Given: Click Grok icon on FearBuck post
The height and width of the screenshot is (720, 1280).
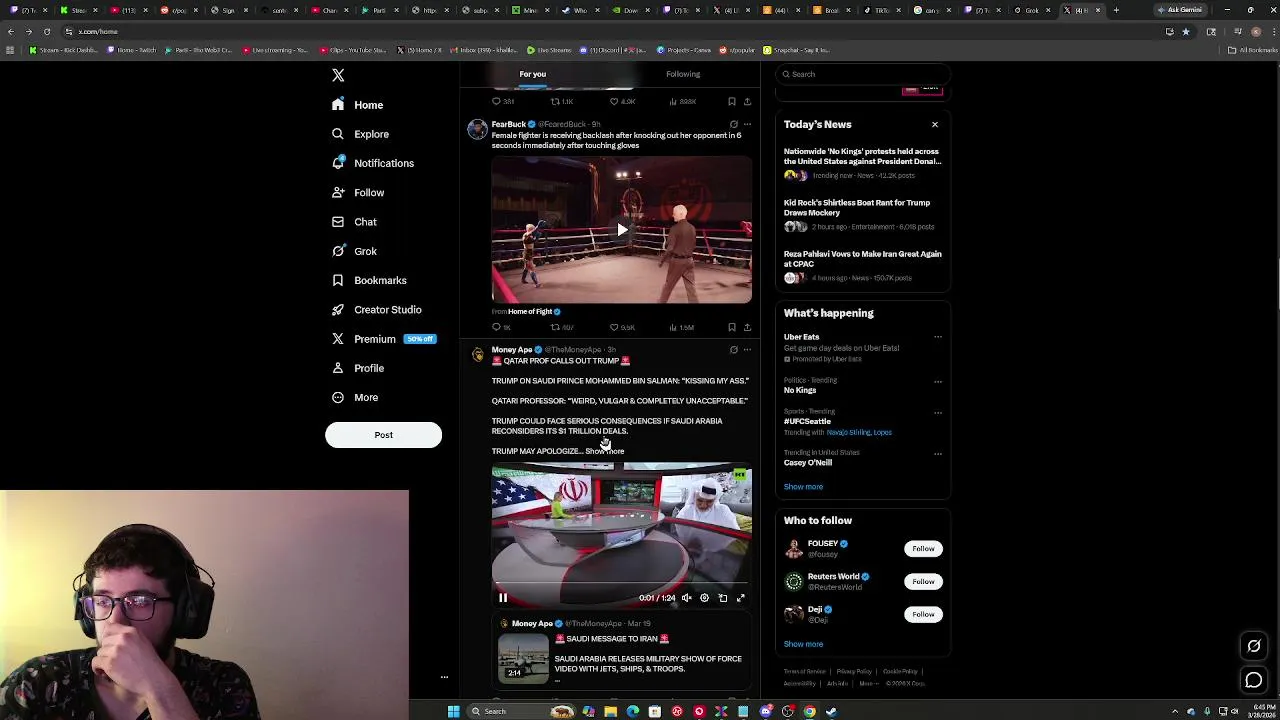Looking at the screenshot, I should tap(733, 125).
